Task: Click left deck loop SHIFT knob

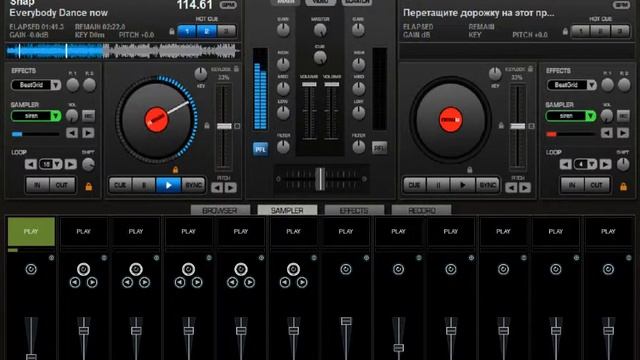Action: [x=88, y=164]
